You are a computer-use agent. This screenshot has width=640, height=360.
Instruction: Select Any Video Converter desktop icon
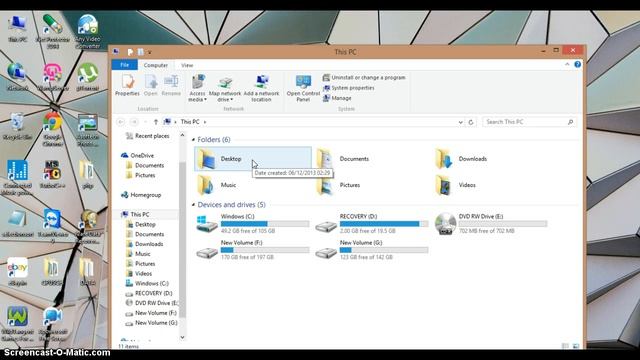coord(88,32)
